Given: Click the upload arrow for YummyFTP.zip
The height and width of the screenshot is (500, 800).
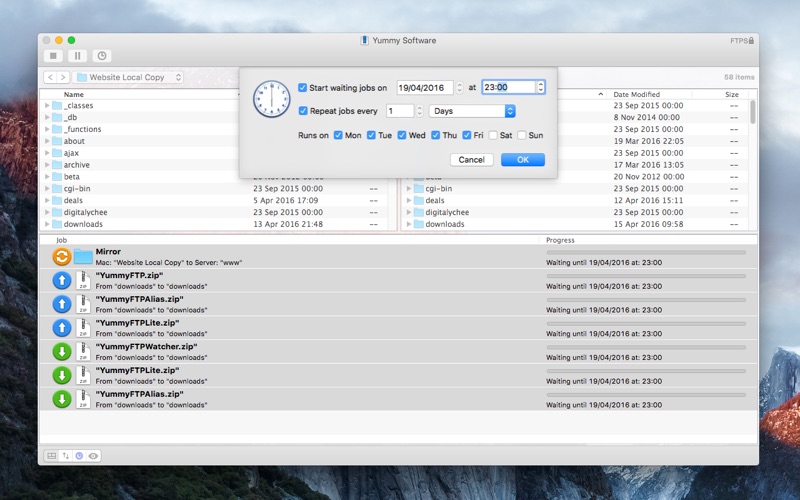Looking at the screenshot, I should pos(62,280).
